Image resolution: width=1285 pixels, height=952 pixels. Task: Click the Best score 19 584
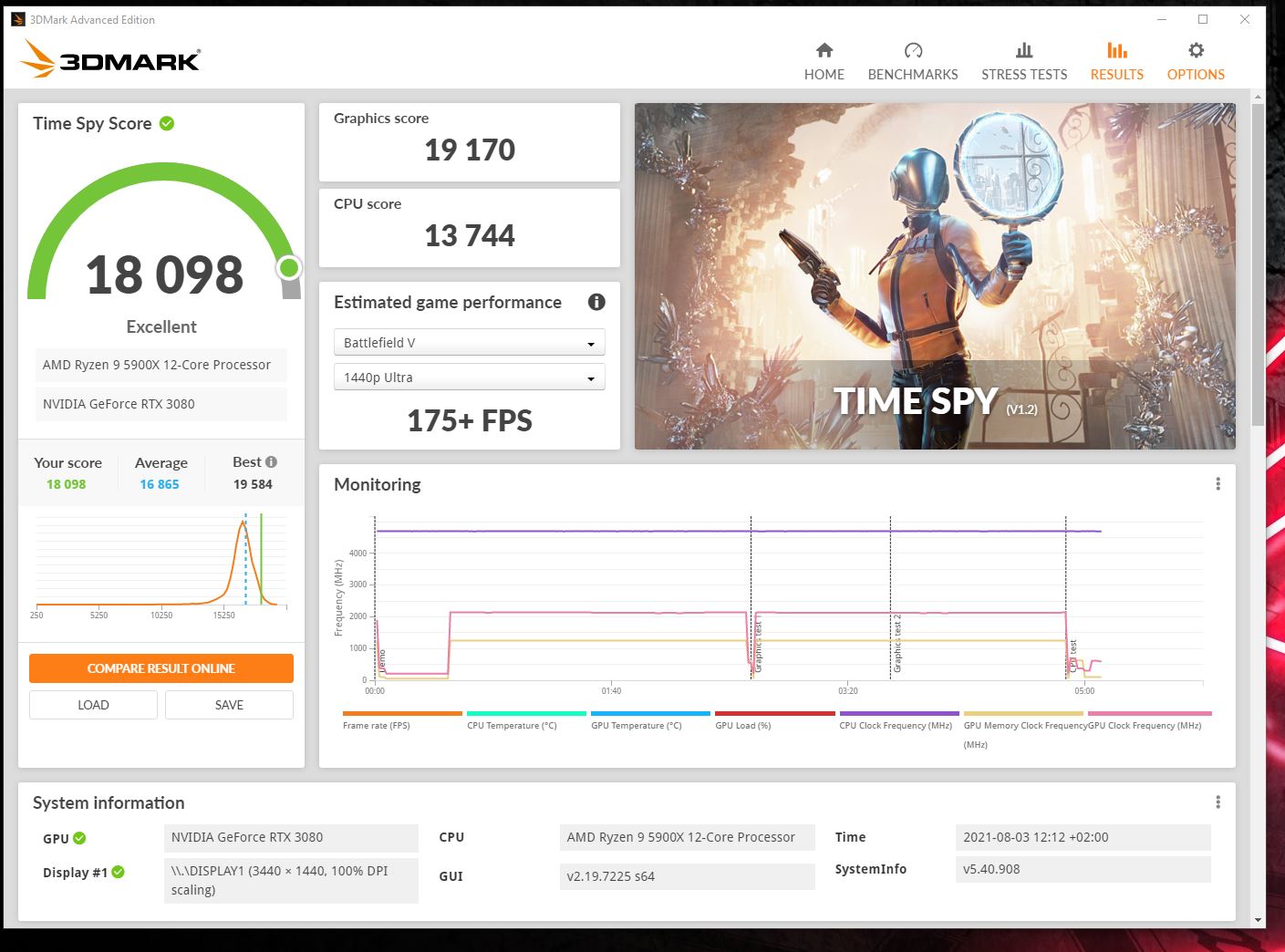[253, 484]
